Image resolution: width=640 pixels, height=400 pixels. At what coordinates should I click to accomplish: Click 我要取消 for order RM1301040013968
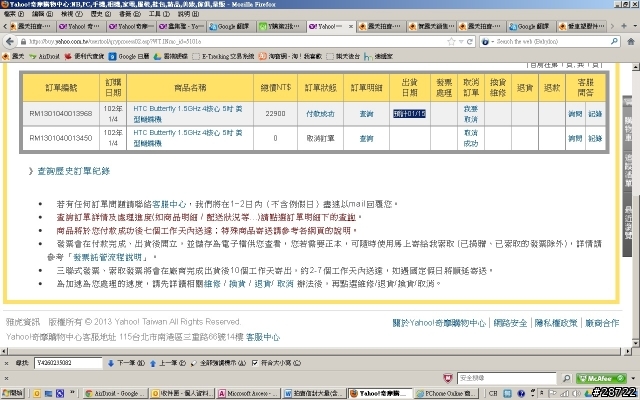click(471, 114)
